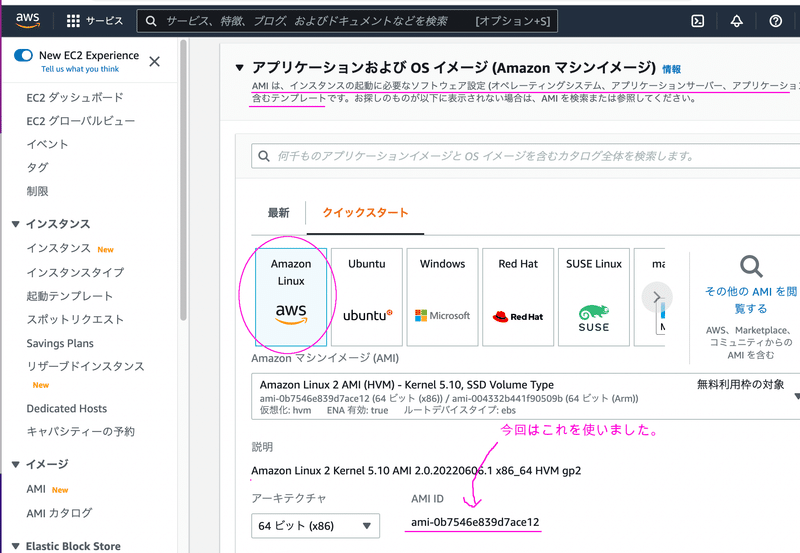Open the help question mark icon
This screenshot has width=800, height=553.
(776, 21)
